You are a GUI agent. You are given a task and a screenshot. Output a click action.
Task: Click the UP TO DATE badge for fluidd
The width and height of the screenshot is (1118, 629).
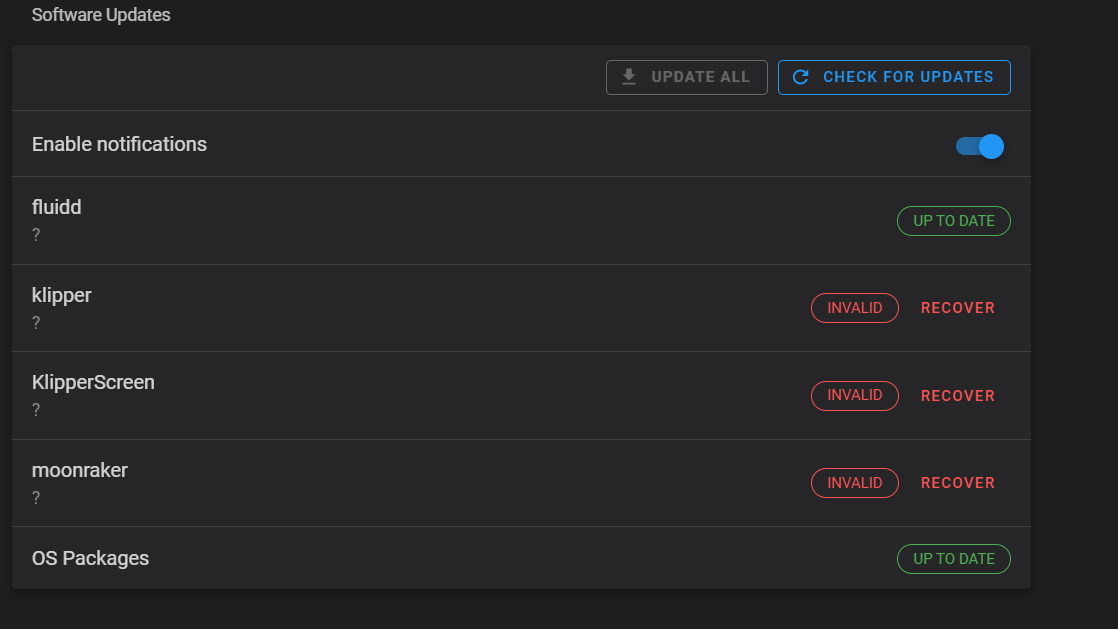point(953,220)
